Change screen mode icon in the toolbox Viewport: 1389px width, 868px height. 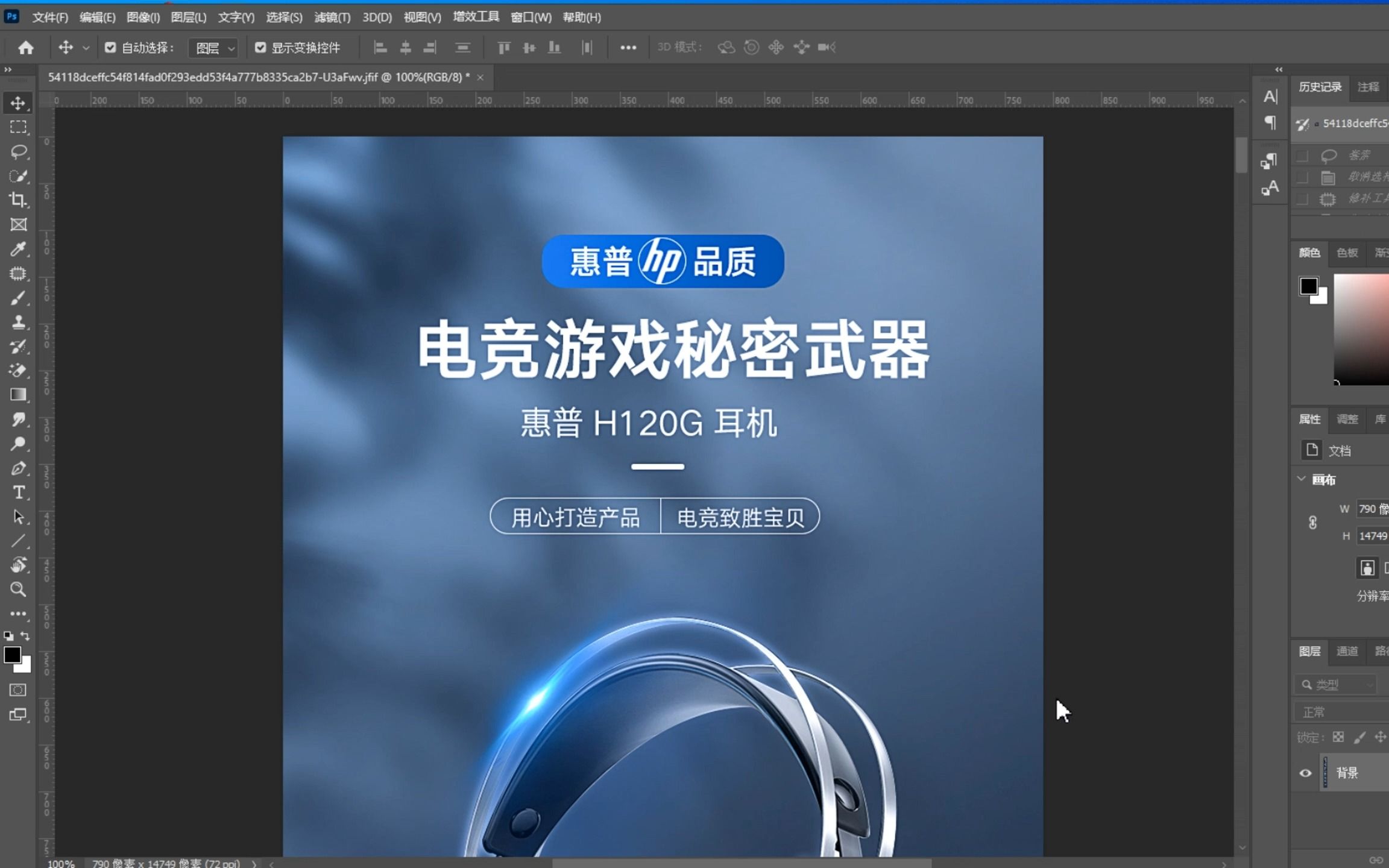pos(18,715)
